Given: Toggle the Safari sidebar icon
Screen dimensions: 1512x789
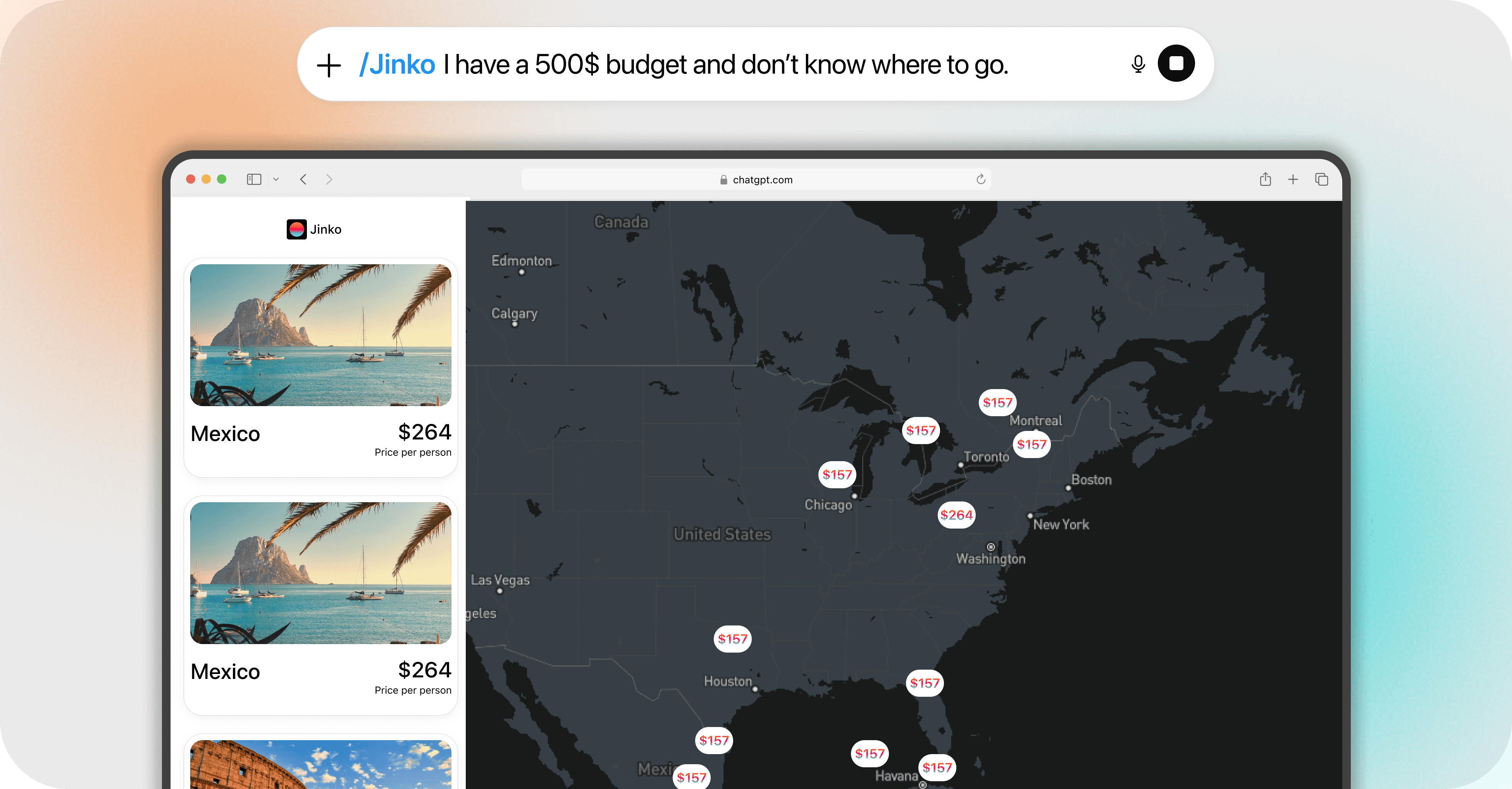Looking at the screenshot, I should pyautogui.click(x=253, y=180).
